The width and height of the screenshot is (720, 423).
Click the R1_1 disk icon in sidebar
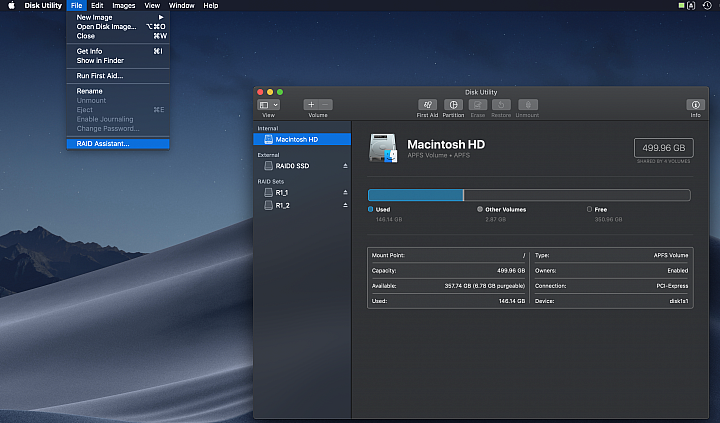point(268,192)
